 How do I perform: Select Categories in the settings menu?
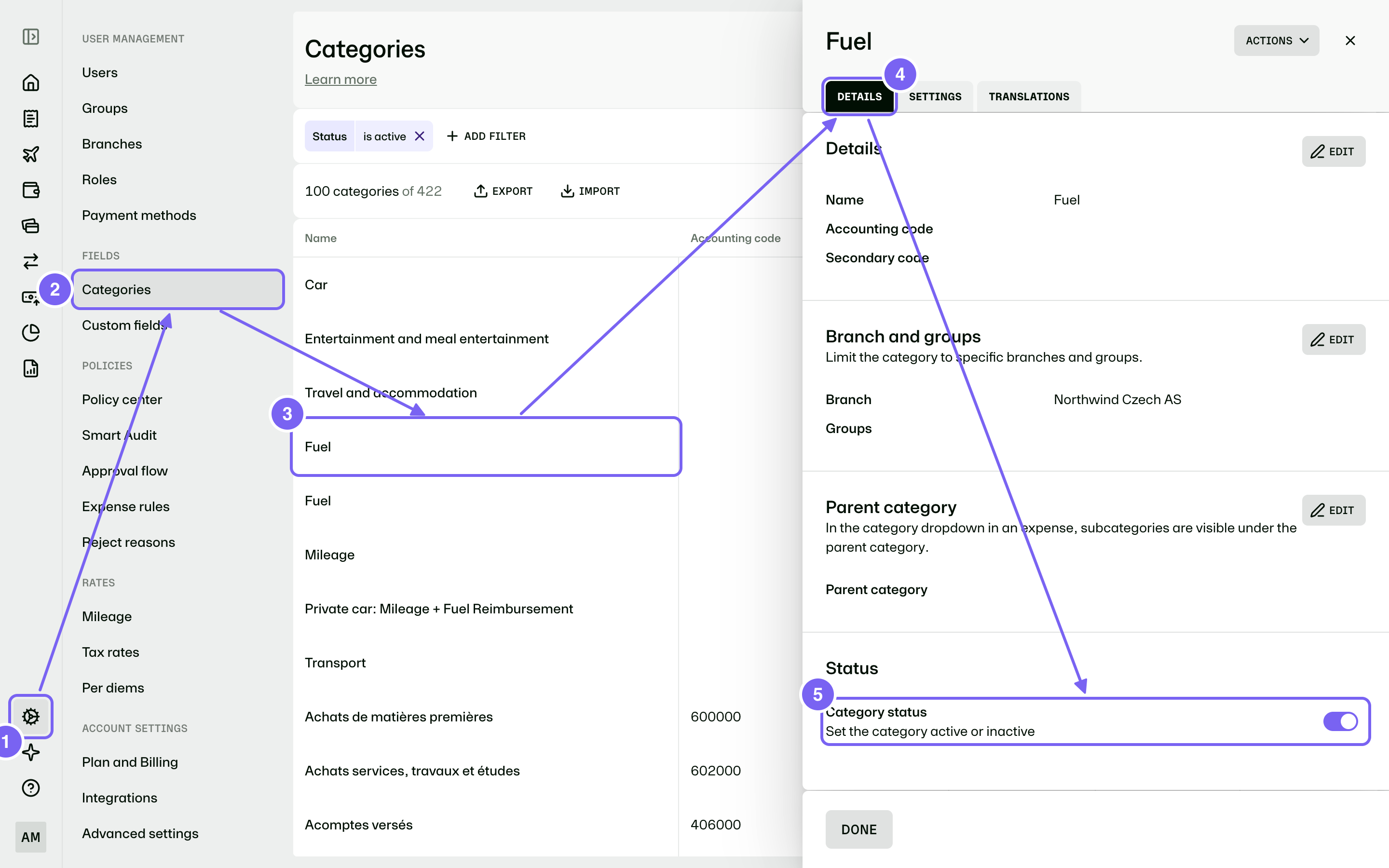coord(178,289)
